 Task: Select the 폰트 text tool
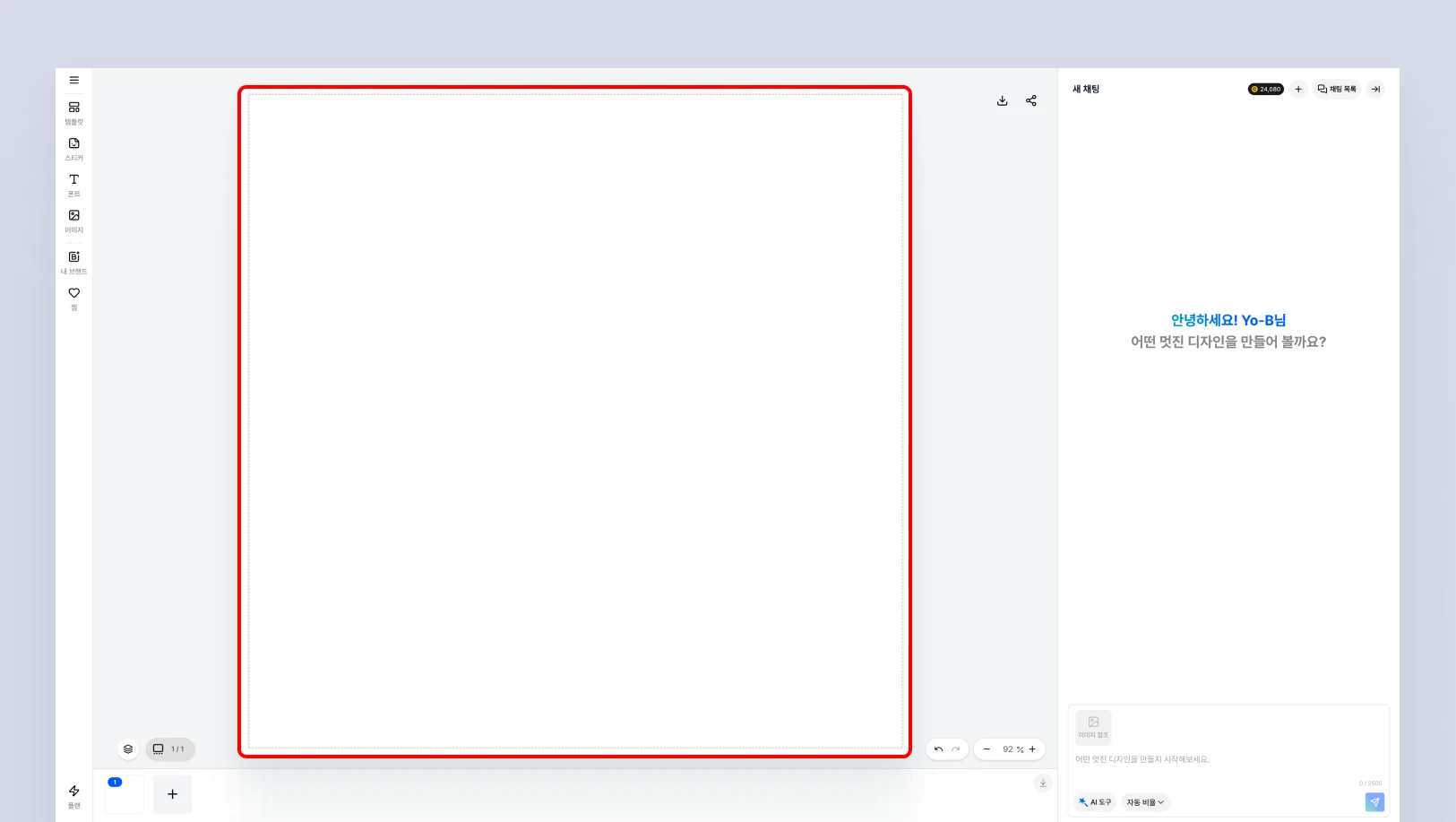click(74, 185)
